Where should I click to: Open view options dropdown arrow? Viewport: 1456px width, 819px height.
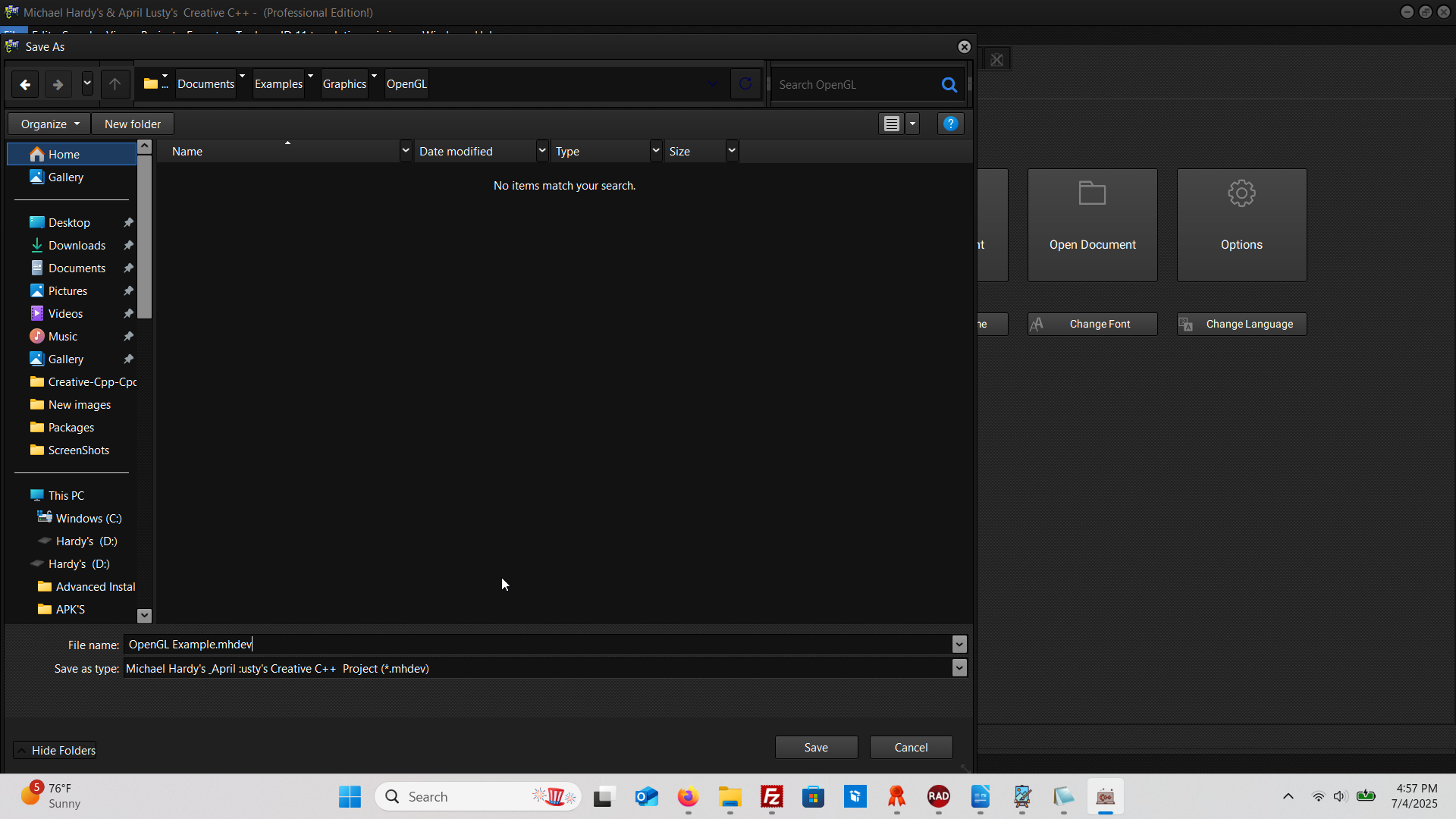coord(912,124)
